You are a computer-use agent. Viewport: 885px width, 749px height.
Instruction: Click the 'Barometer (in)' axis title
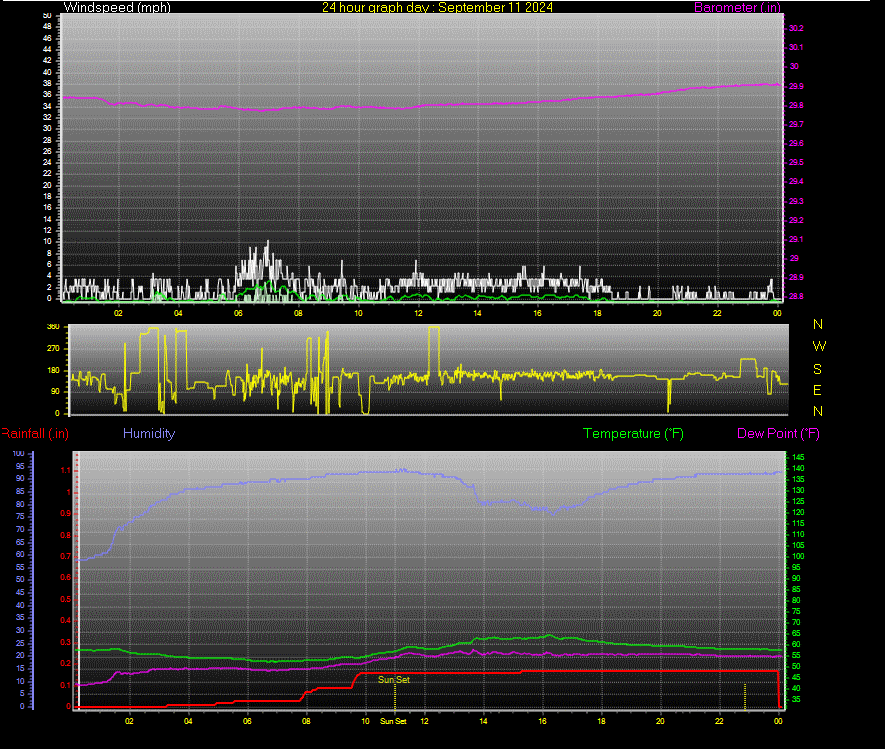737,7
